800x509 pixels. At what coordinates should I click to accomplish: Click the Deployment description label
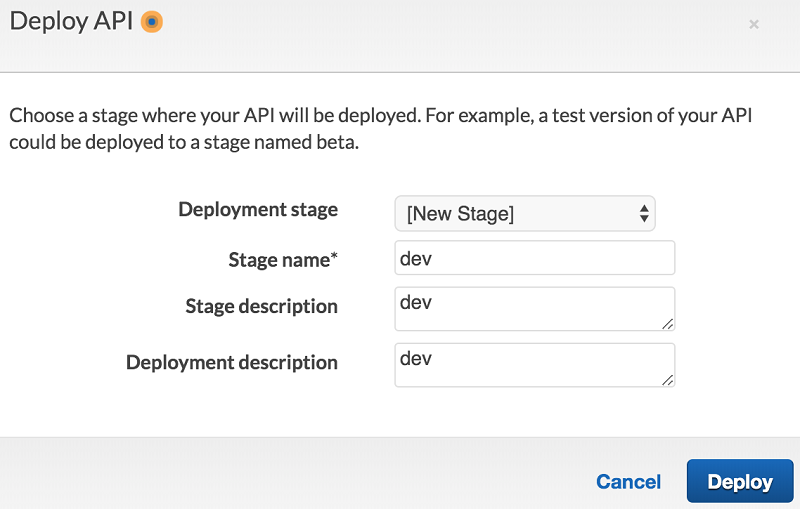coord(232,362)
